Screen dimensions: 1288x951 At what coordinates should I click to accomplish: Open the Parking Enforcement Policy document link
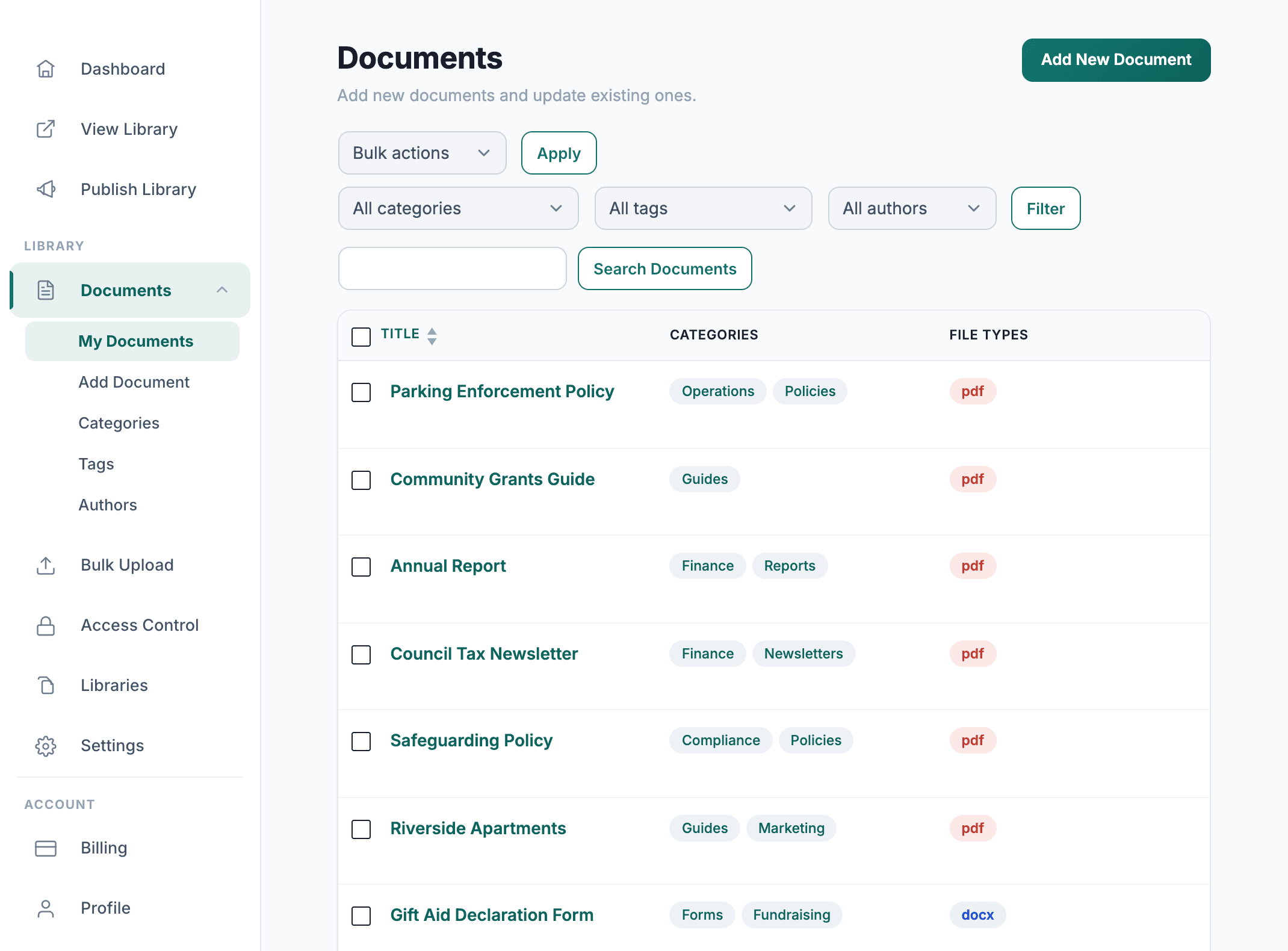pos(502,391)
